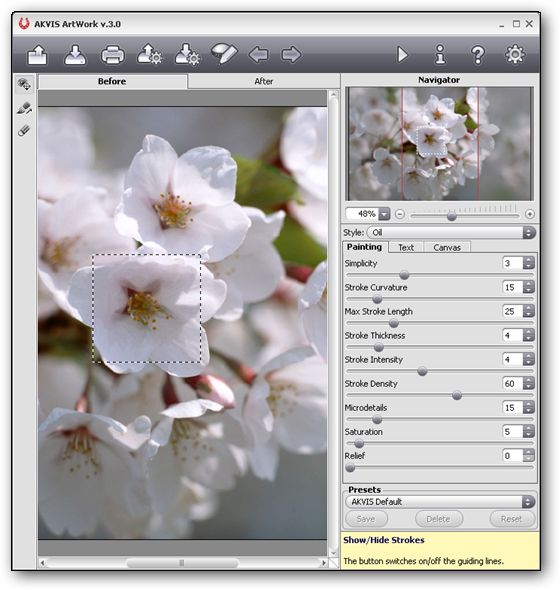The image size is (560, 590).
Task: Open help question mark icon
Action: click(x=478, y=55)
